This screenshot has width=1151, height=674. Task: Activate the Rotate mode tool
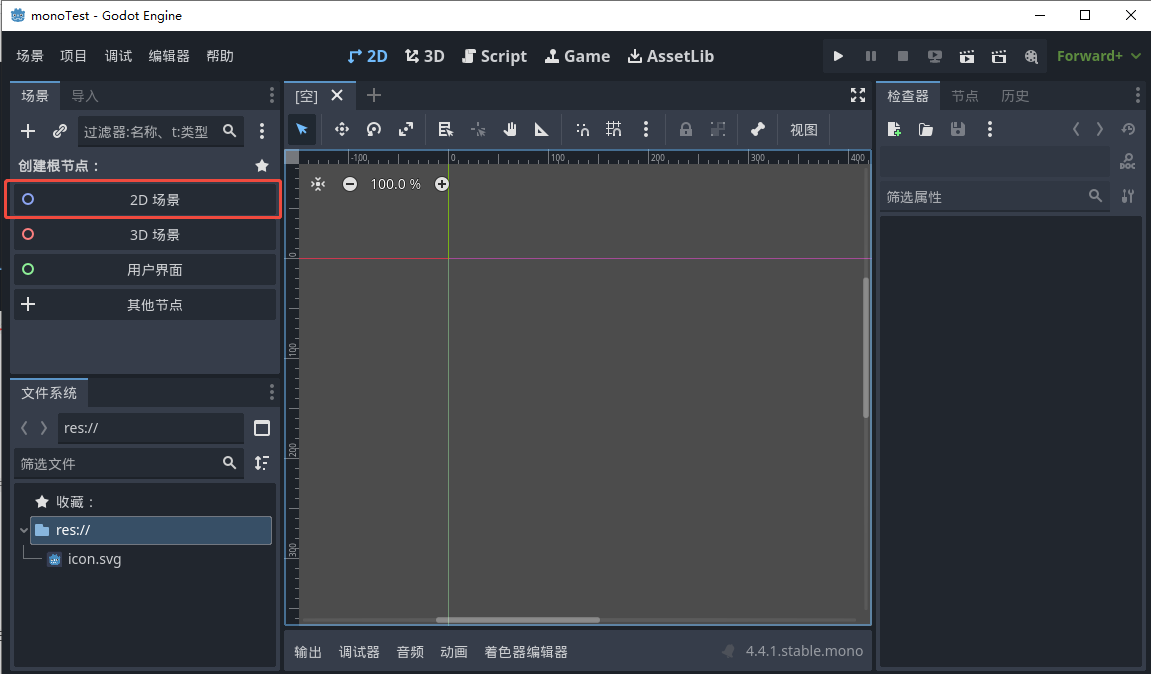[374, 130]
